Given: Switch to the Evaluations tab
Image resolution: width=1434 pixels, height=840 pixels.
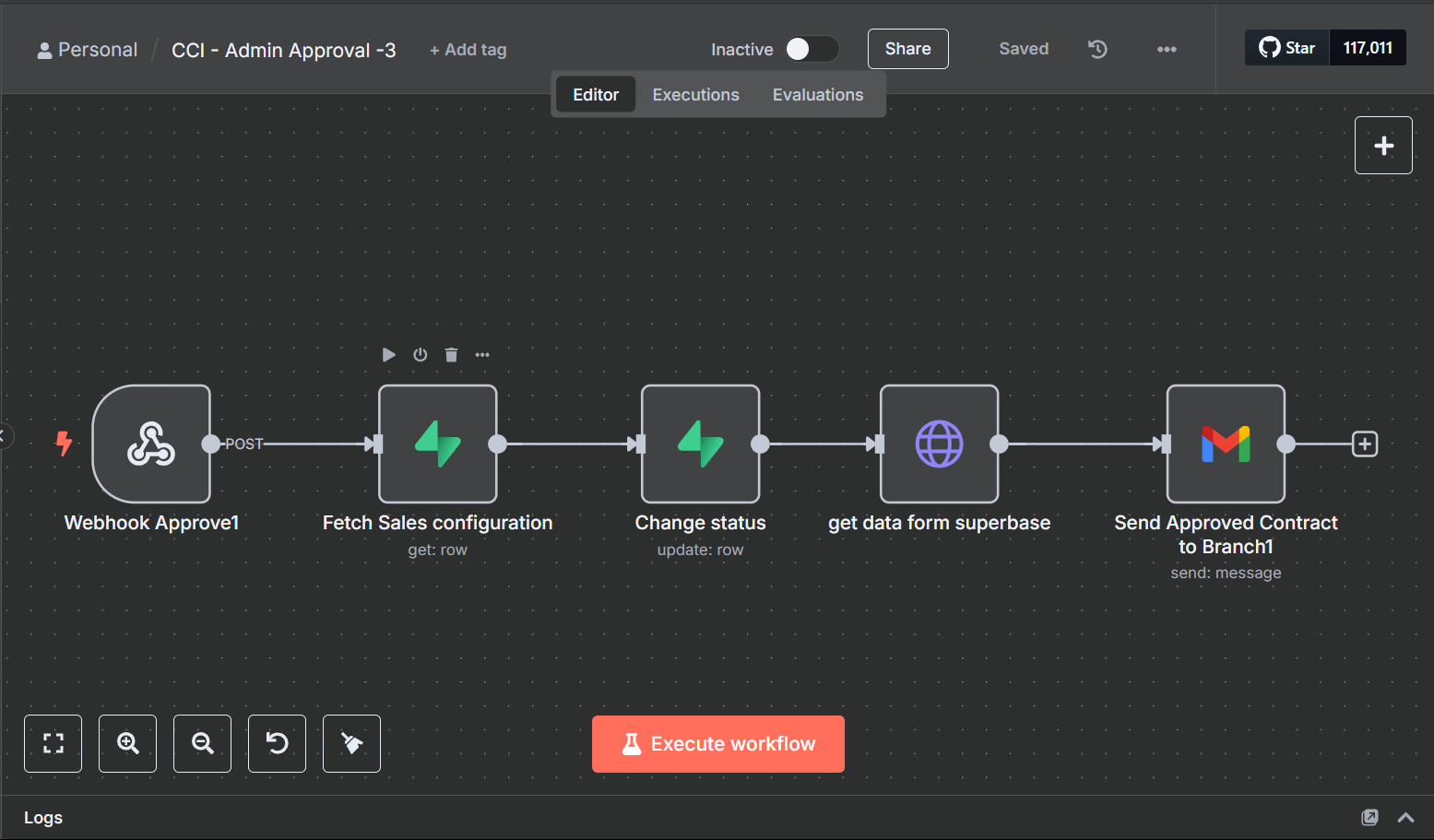Looking at the screenshot, I should tap(818, 95).
